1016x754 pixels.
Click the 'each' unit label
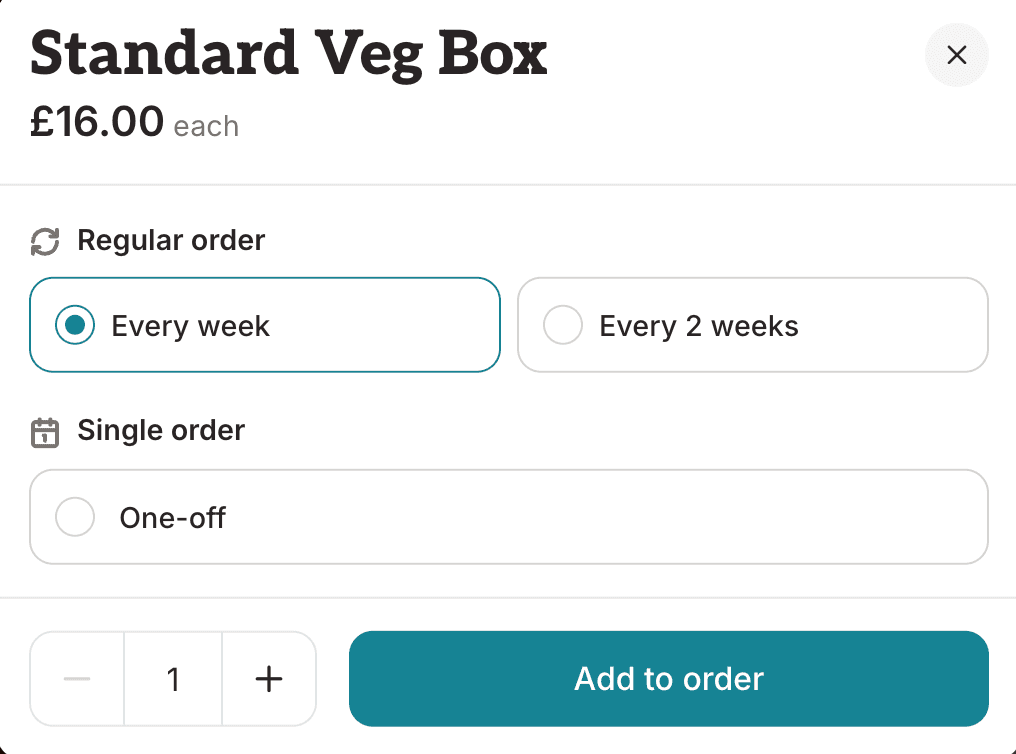[206, 126]
